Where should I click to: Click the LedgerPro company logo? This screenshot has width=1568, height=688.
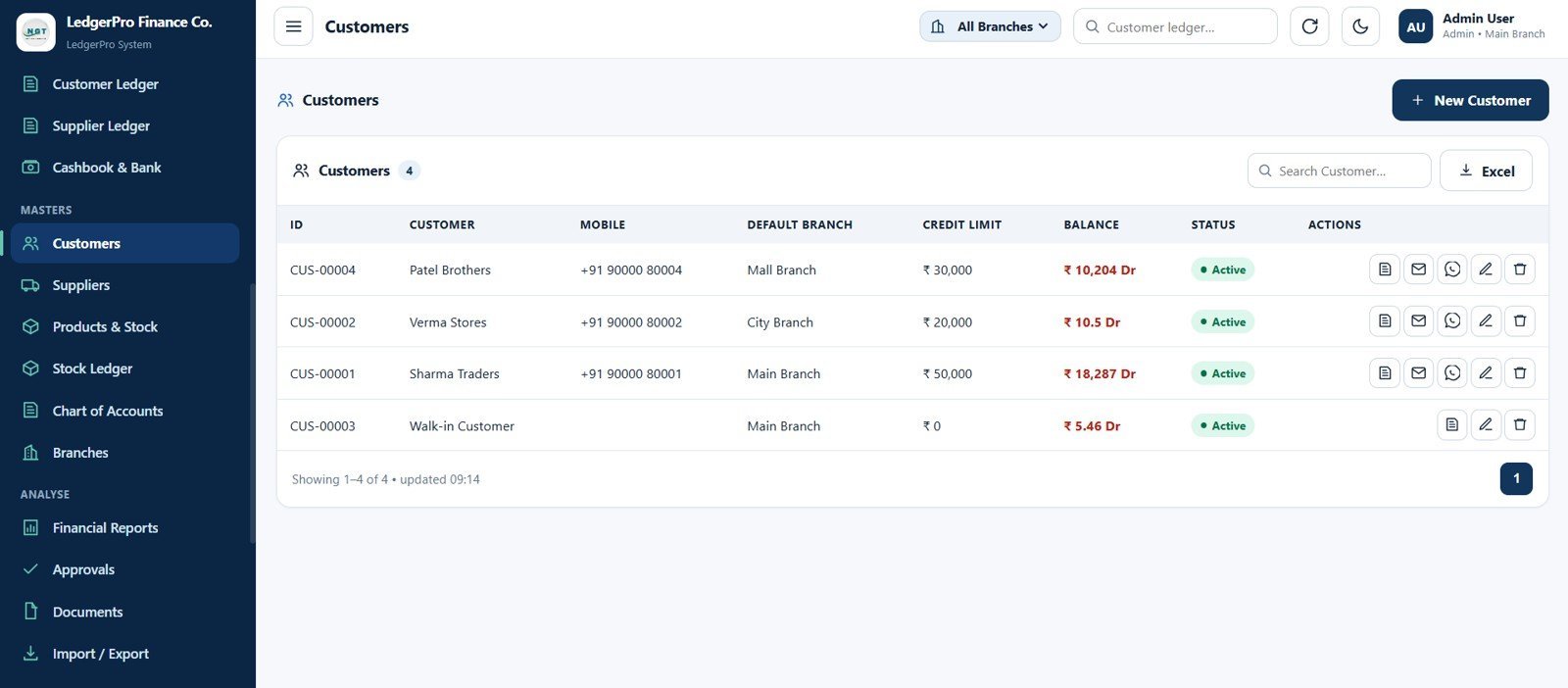36,32
